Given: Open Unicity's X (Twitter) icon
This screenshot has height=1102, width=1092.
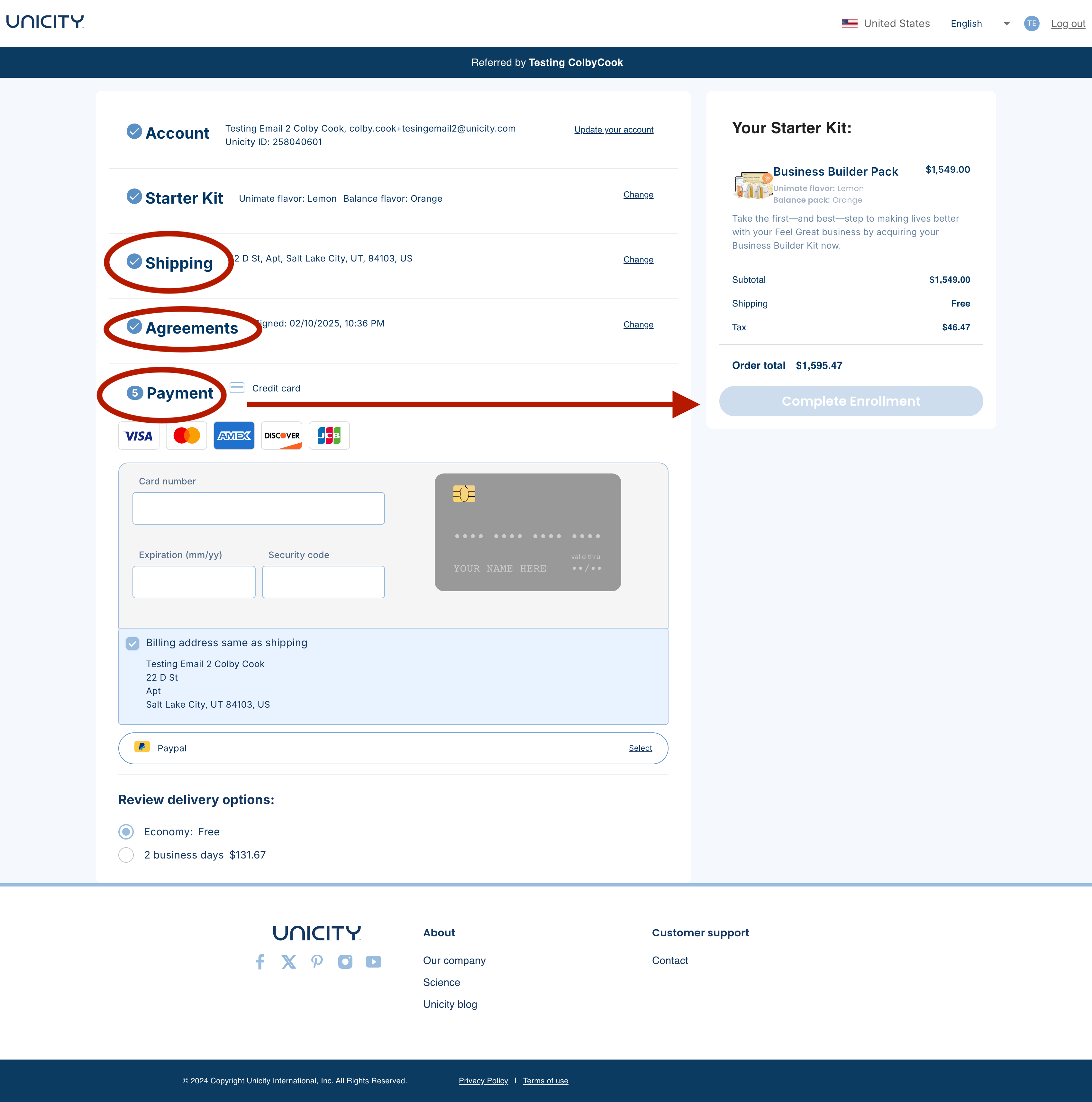Looking at the screenshot, I should 288,962.
